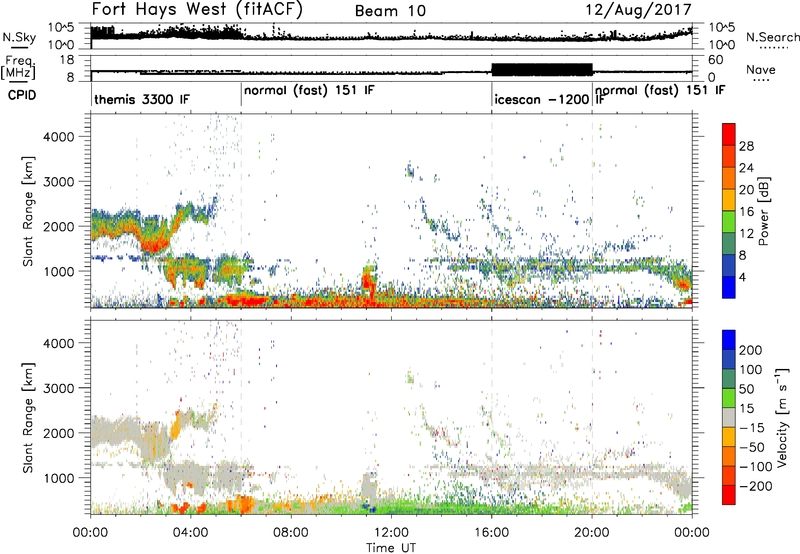The height and width of the screenshot is (554, 800).
Task: Select the 3000 tick label in the velocity panel
Action: (58, 388)
